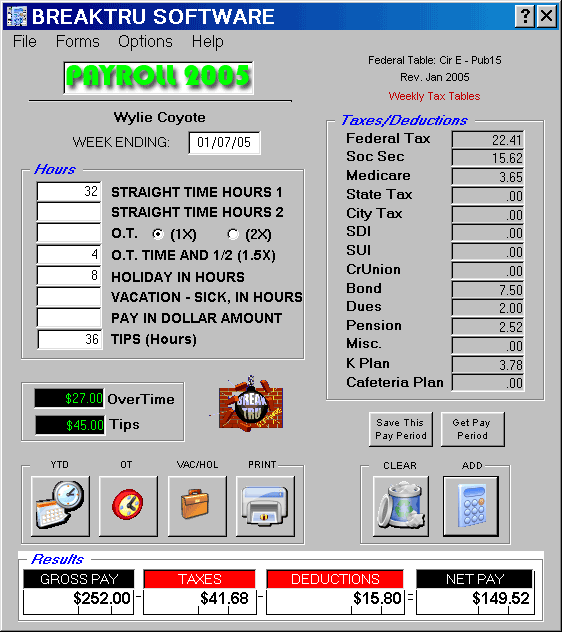562x632 pixels.
Task: Open the VAC/HOL briefcase icon
Action: [x=197, y=506]
